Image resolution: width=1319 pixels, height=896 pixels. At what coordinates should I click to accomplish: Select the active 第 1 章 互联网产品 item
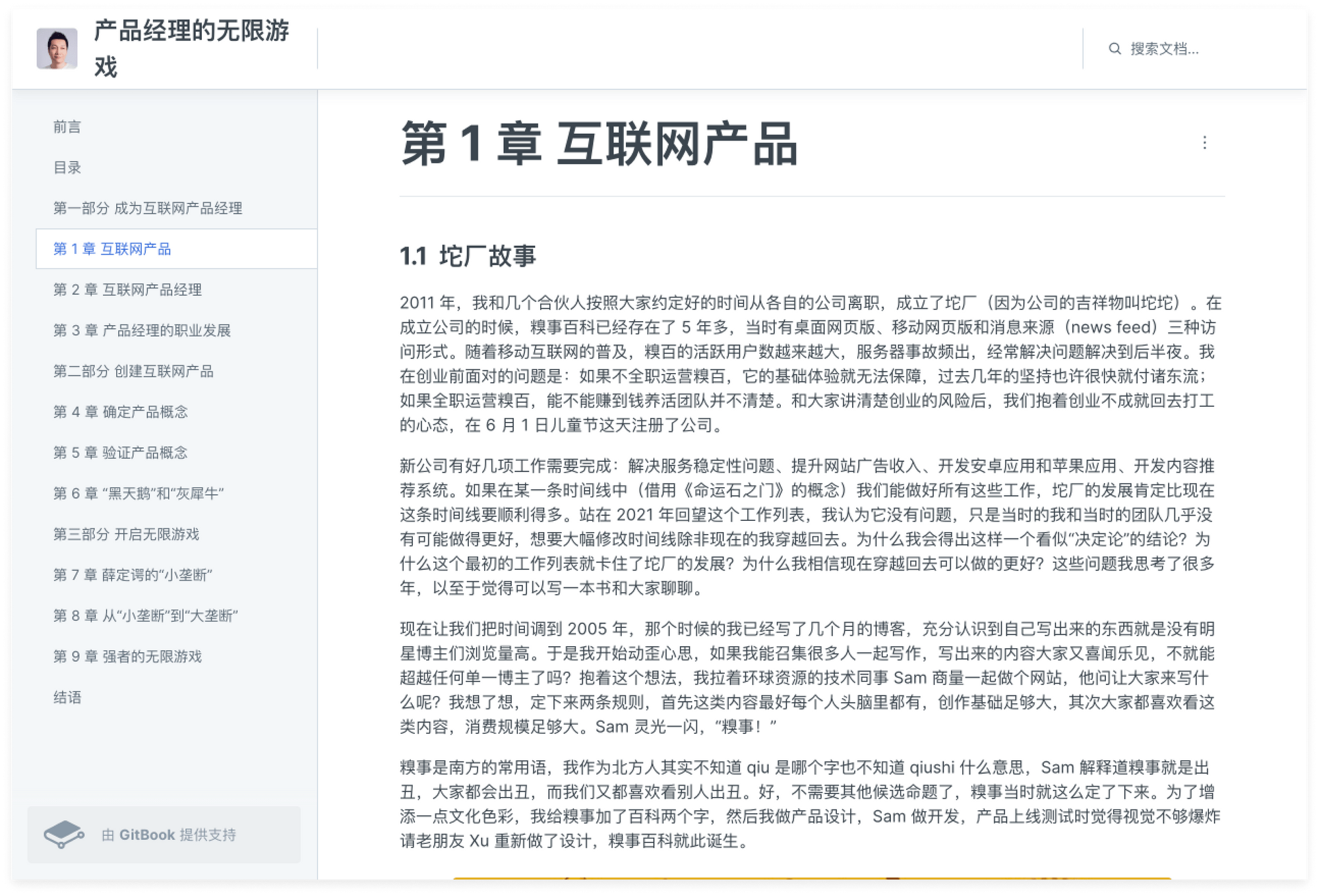click(x=112, y=249)
